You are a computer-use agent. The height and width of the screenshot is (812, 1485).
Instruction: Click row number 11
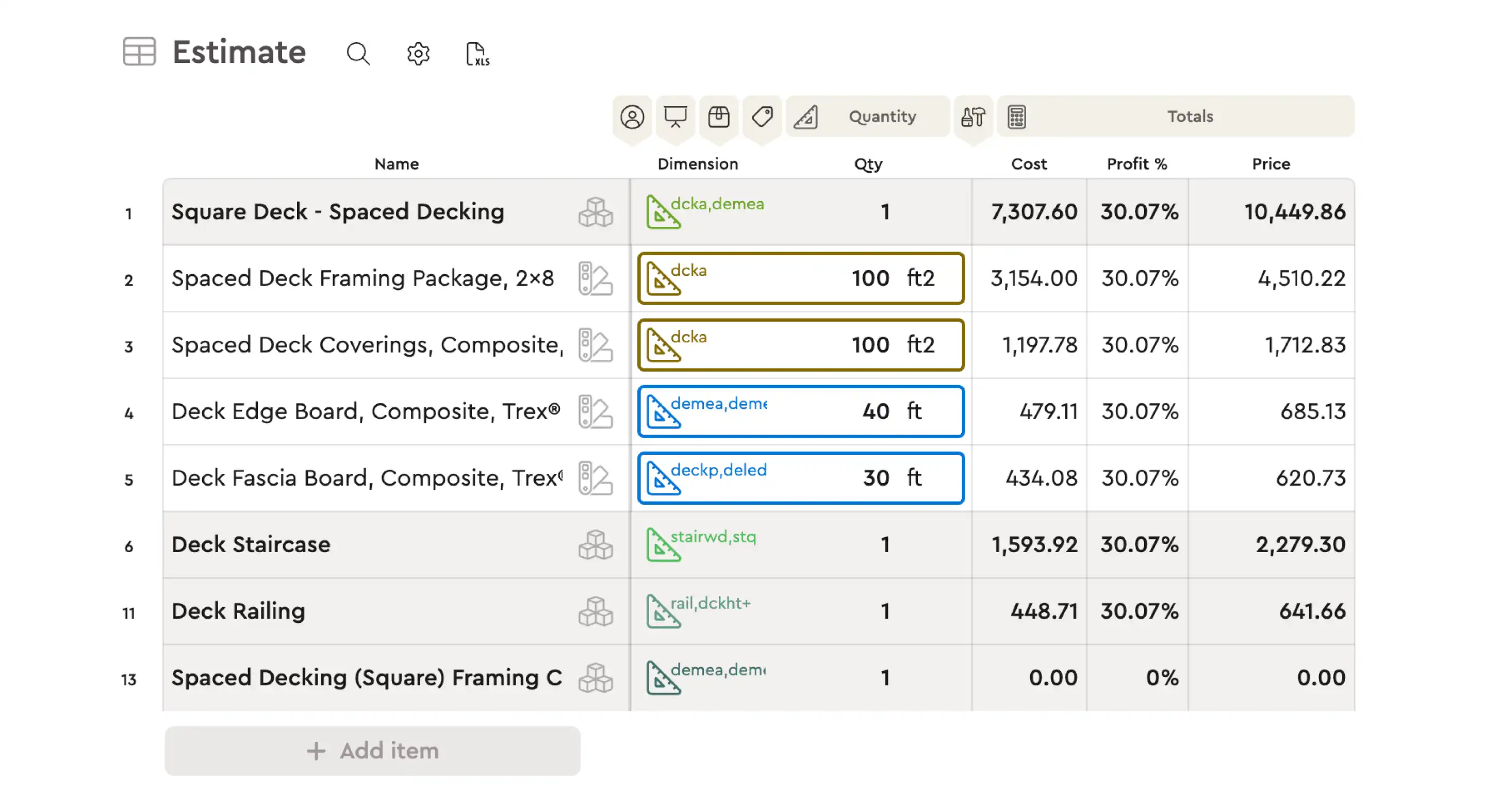(128, 613)
